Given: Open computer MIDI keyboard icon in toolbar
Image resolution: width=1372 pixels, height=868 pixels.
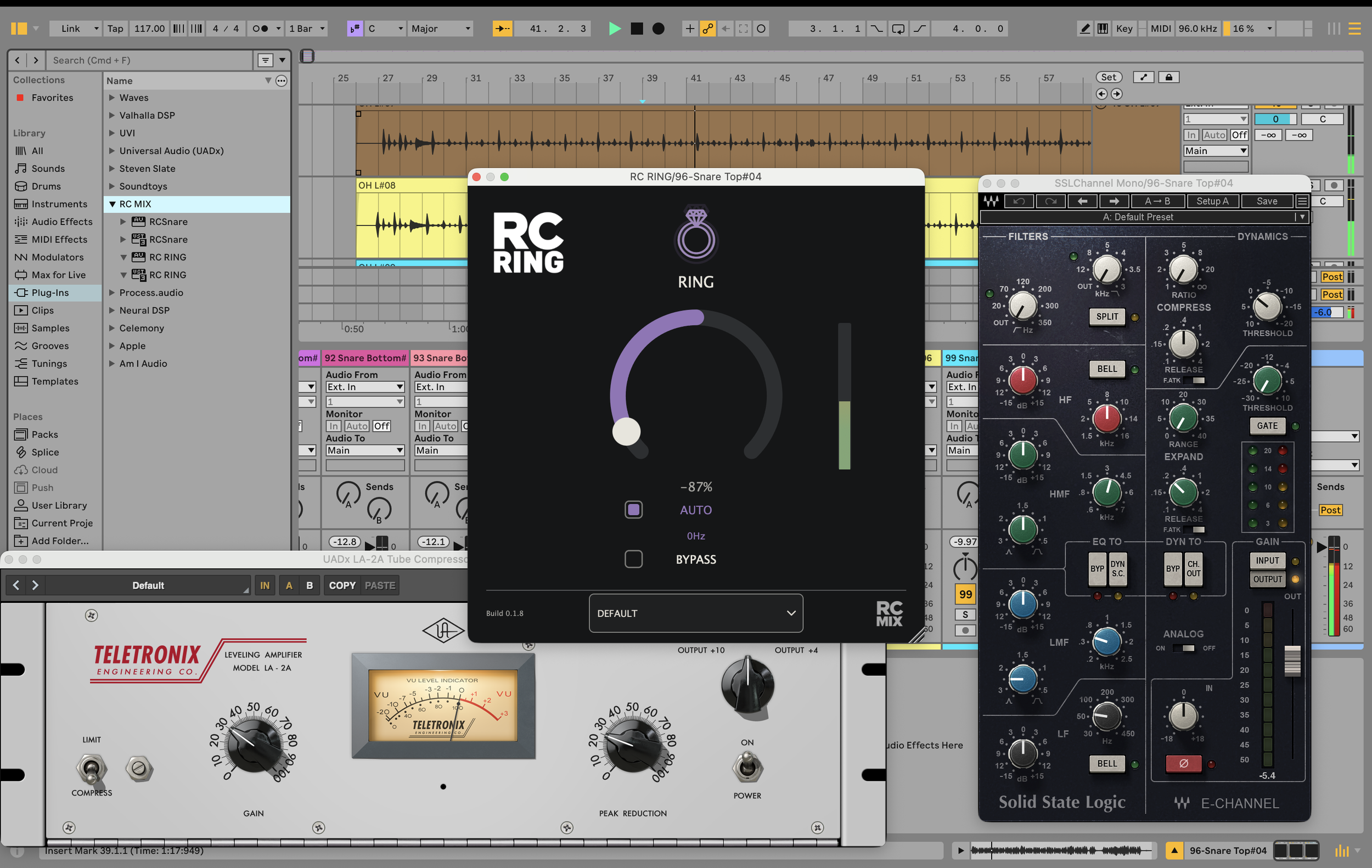Looking at the screenshot, I should pos(1103,29).
